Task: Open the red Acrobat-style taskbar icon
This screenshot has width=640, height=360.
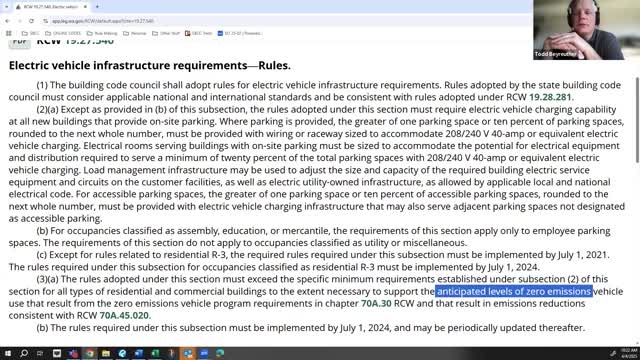Action: point(171,353)
